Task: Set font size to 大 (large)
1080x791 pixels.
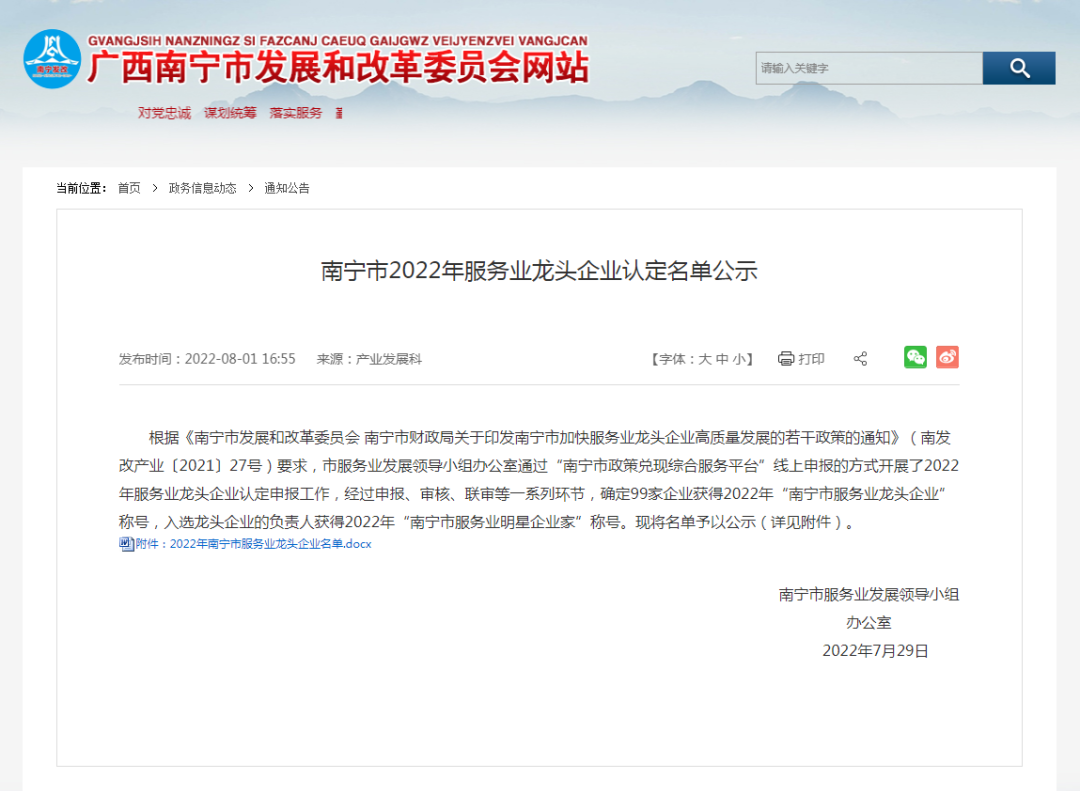Action: [x=704, y=359]
